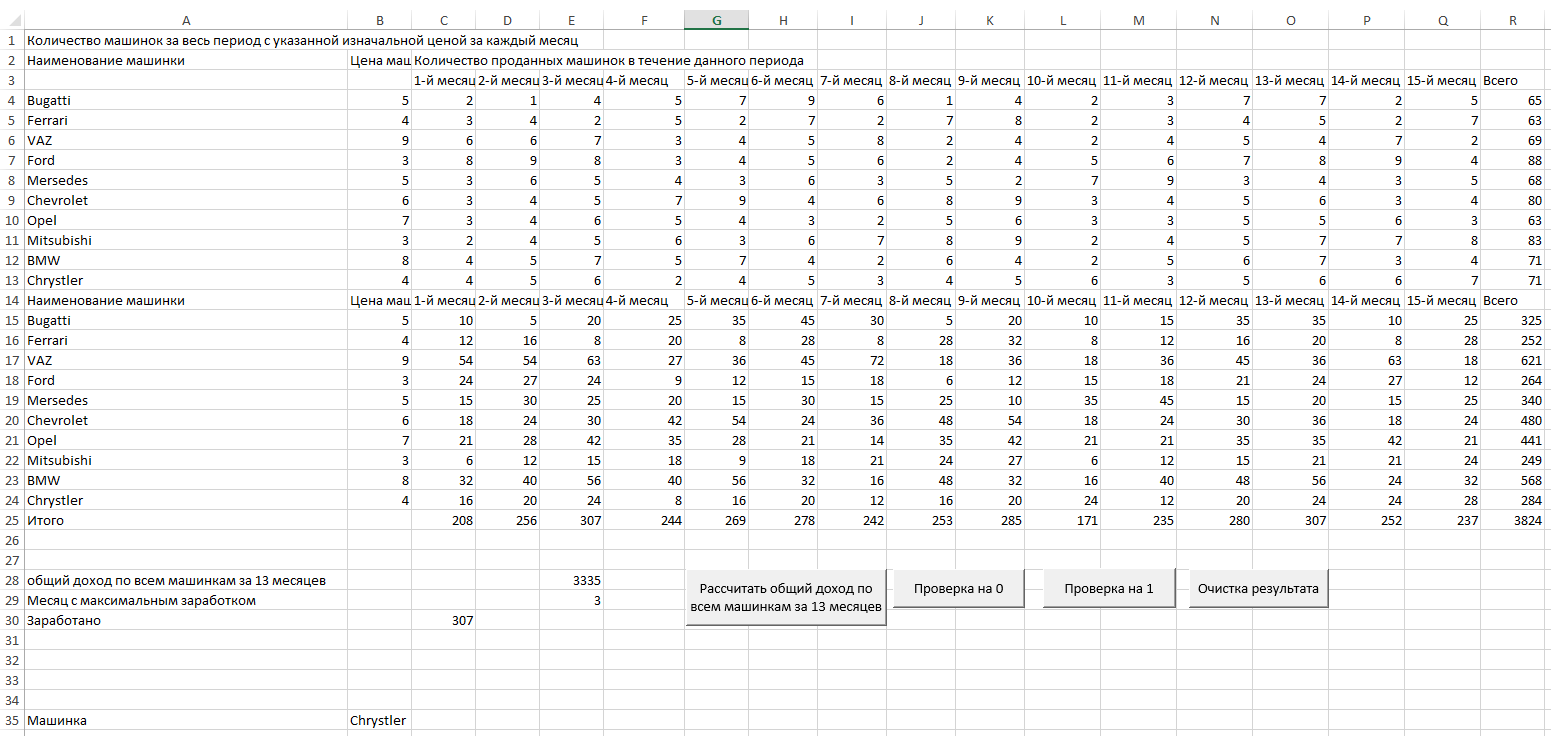Select BMW total cell 568
The width and height of the screenshot is (1551, 736).
[1515, 480]
